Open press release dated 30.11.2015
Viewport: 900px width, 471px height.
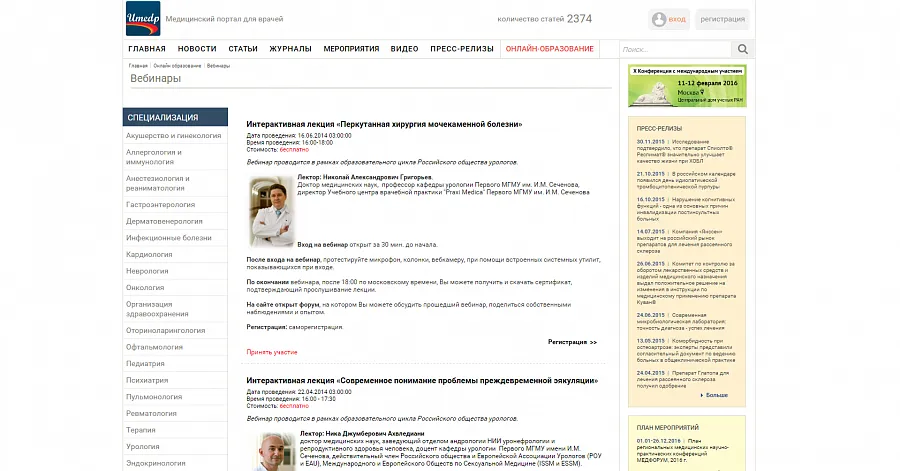686,151
